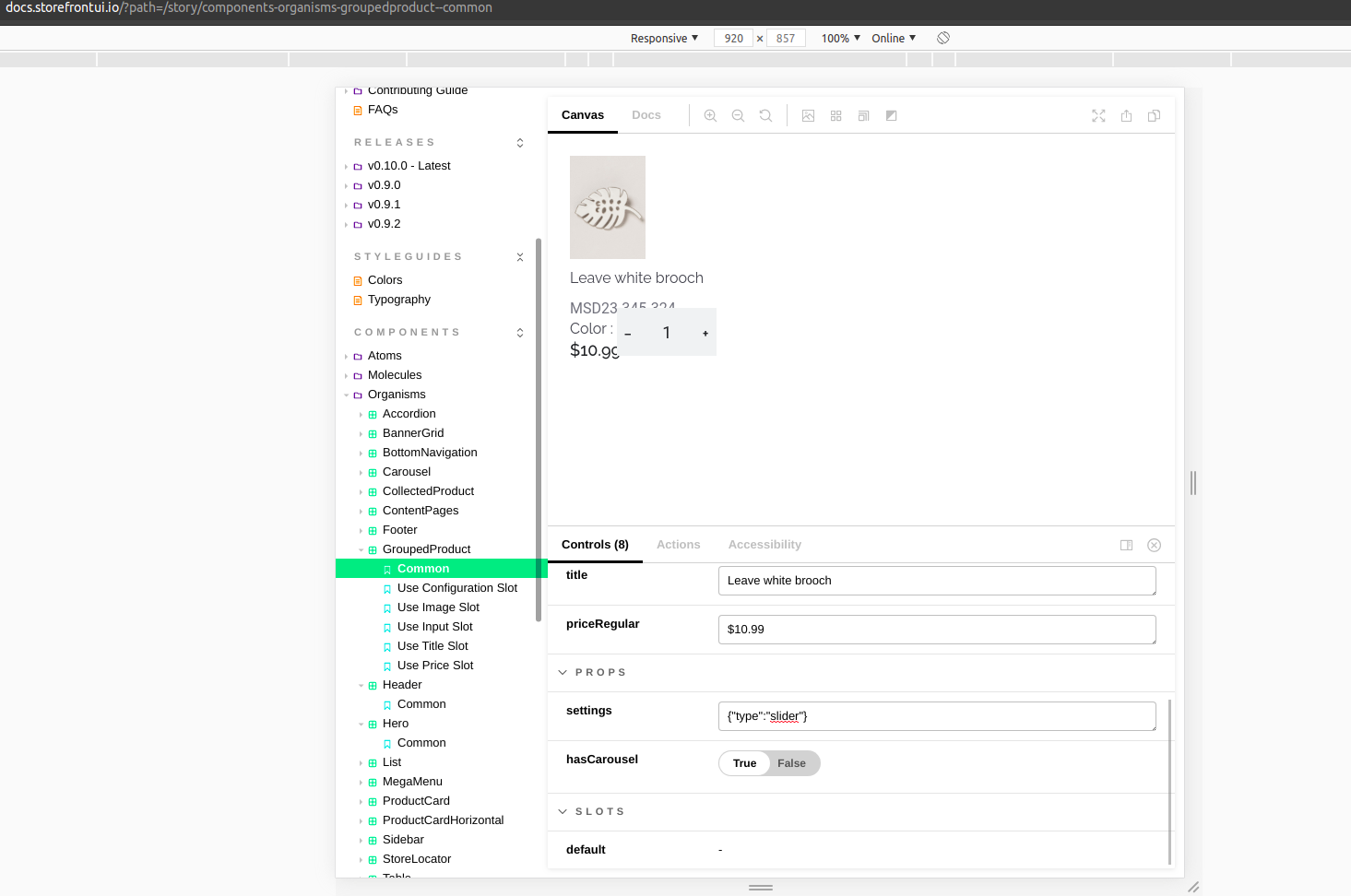
Task: Rotate viewport icon in device toolbar
Action: (x=943, y=38)
